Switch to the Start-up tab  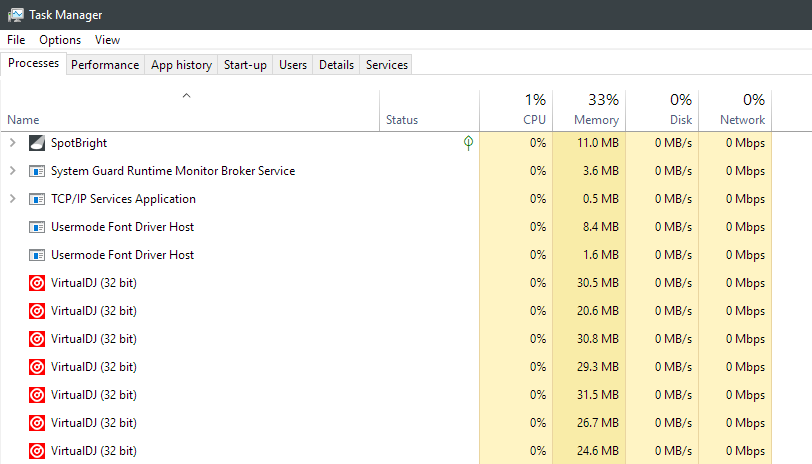(245, 65)
